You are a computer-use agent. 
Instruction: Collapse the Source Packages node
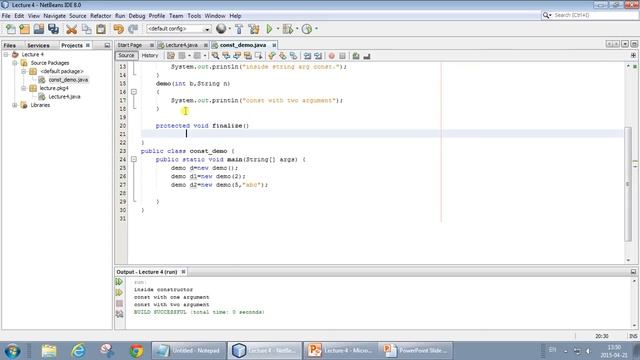click(15, 63)
